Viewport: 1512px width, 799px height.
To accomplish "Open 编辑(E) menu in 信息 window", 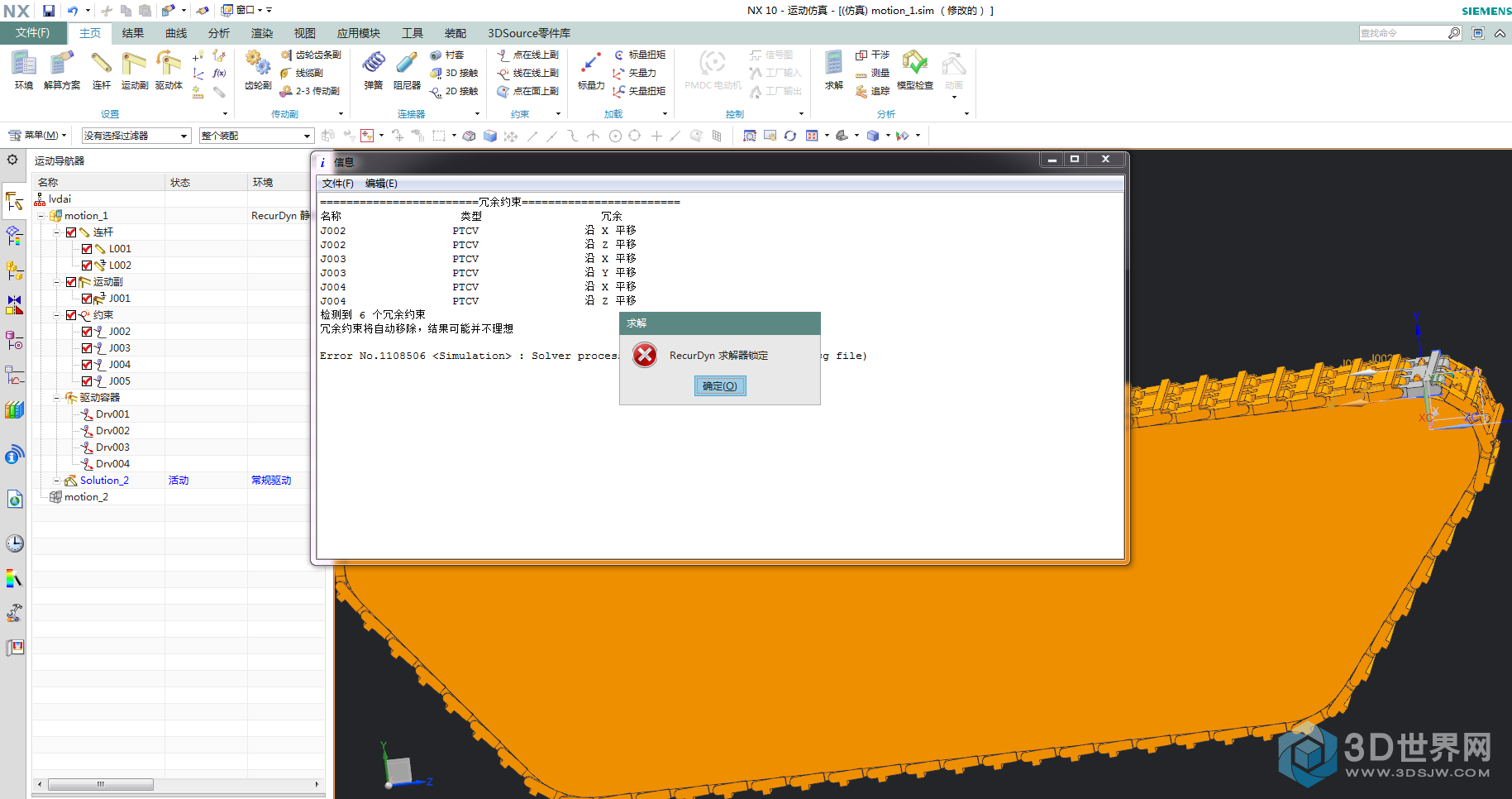I will pyautogui.click(x=381, y=184).
